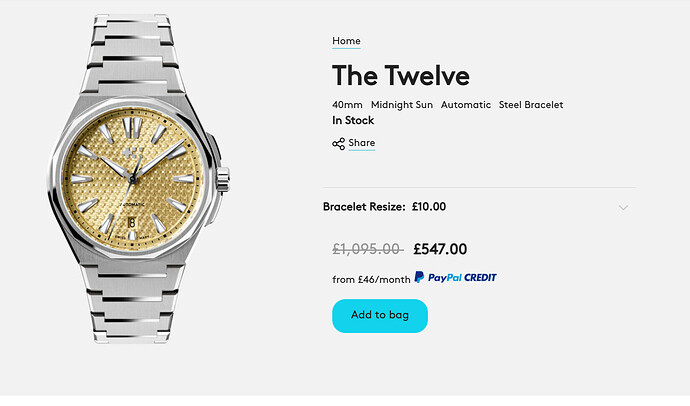Add the watch to bag
This screenshot has height=406, width=690.
tap(380, 316)
